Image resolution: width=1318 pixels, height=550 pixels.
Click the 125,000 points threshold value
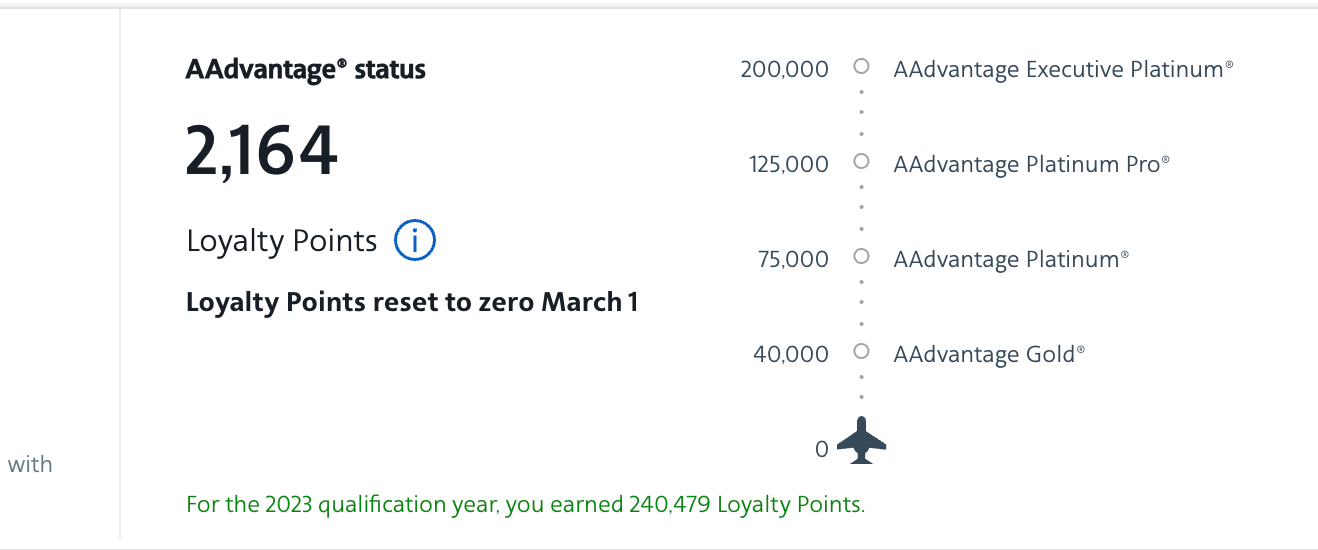[789, 165]
